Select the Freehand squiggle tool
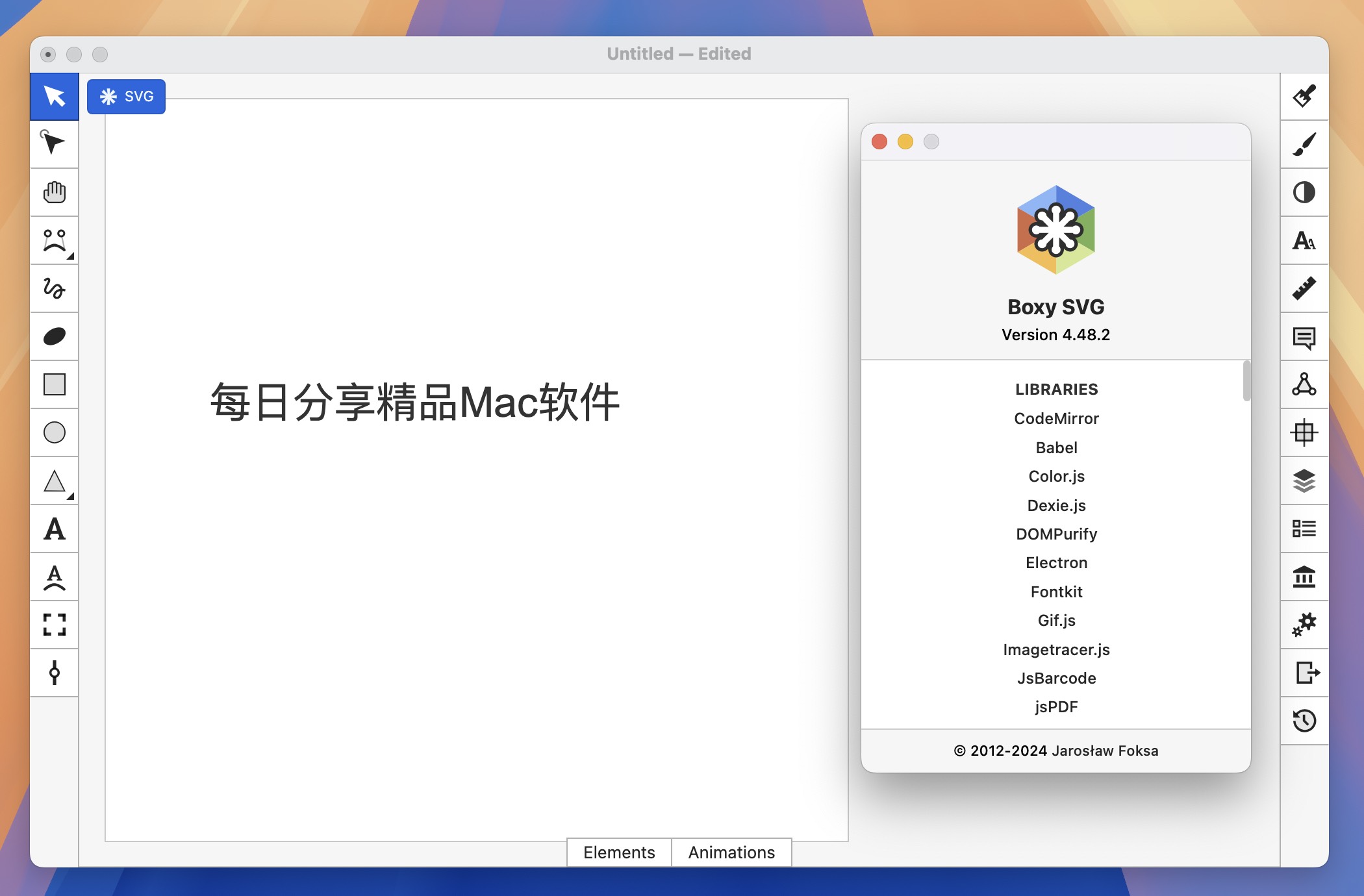1364x896 pixels. (x=55, y=288)
